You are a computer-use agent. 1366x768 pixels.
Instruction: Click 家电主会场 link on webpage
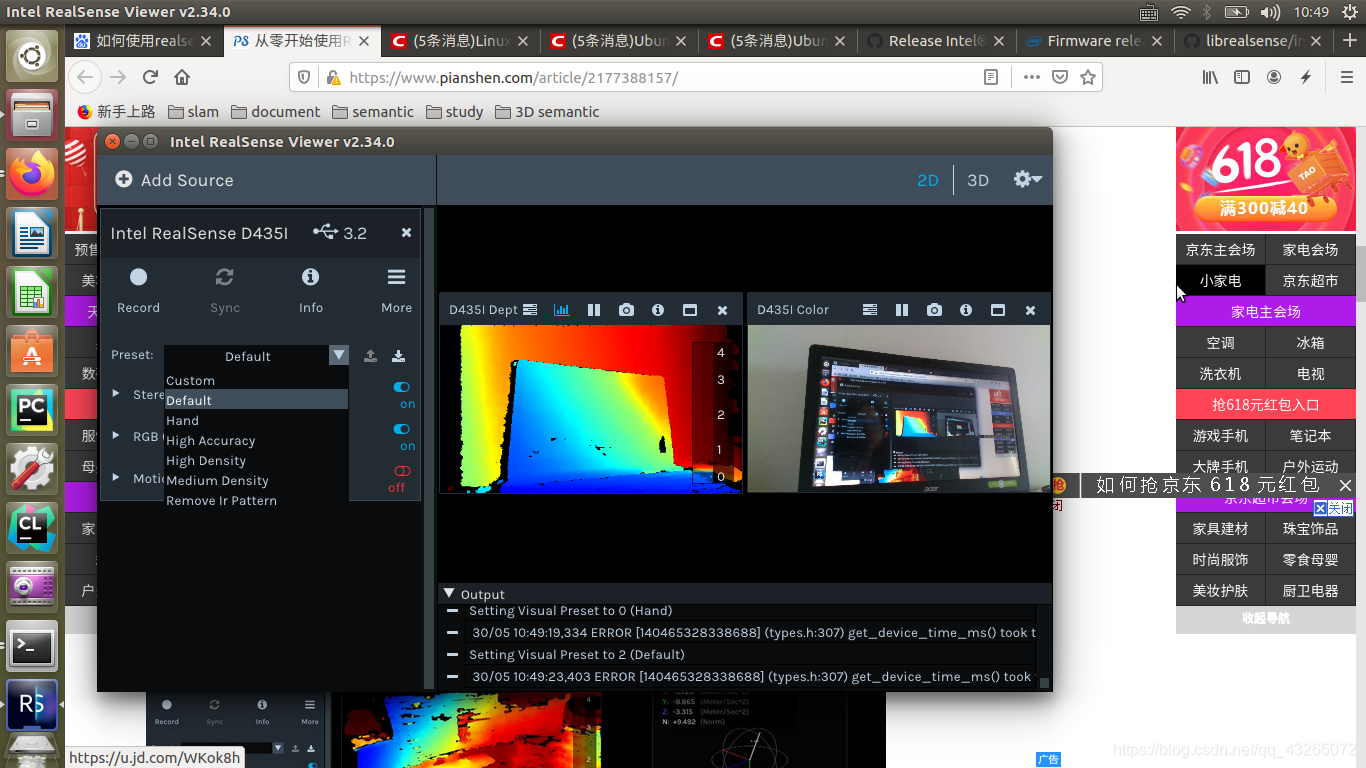(1265, 312)
